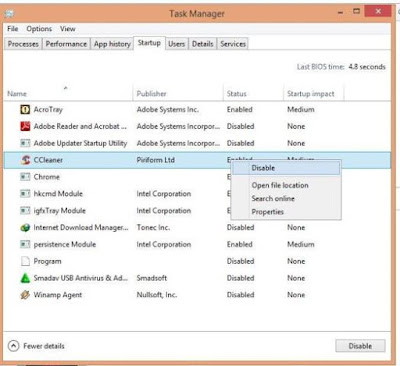Minimize the Task Manager window
Image resolution: width=400 pixels, height=366 pixels.
click(340, 12)
